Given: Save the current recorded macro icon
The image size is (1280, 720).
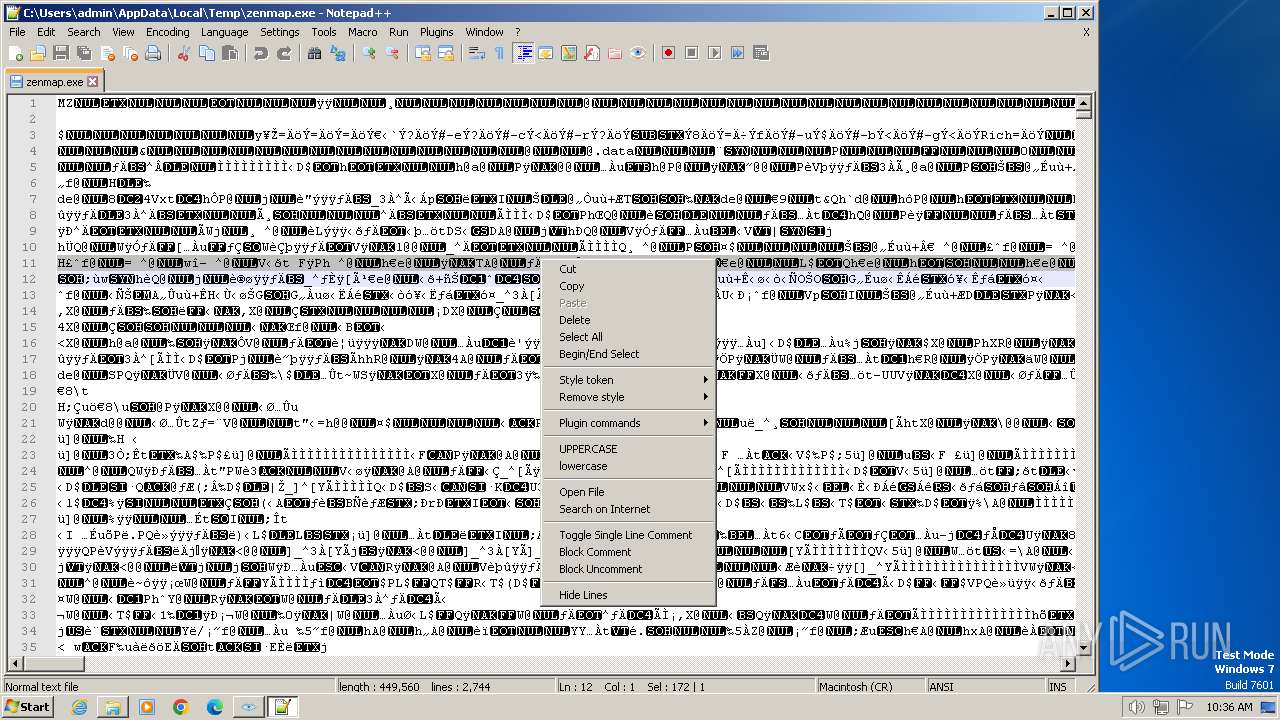Looking at the screenshot, I should point(761,53).
